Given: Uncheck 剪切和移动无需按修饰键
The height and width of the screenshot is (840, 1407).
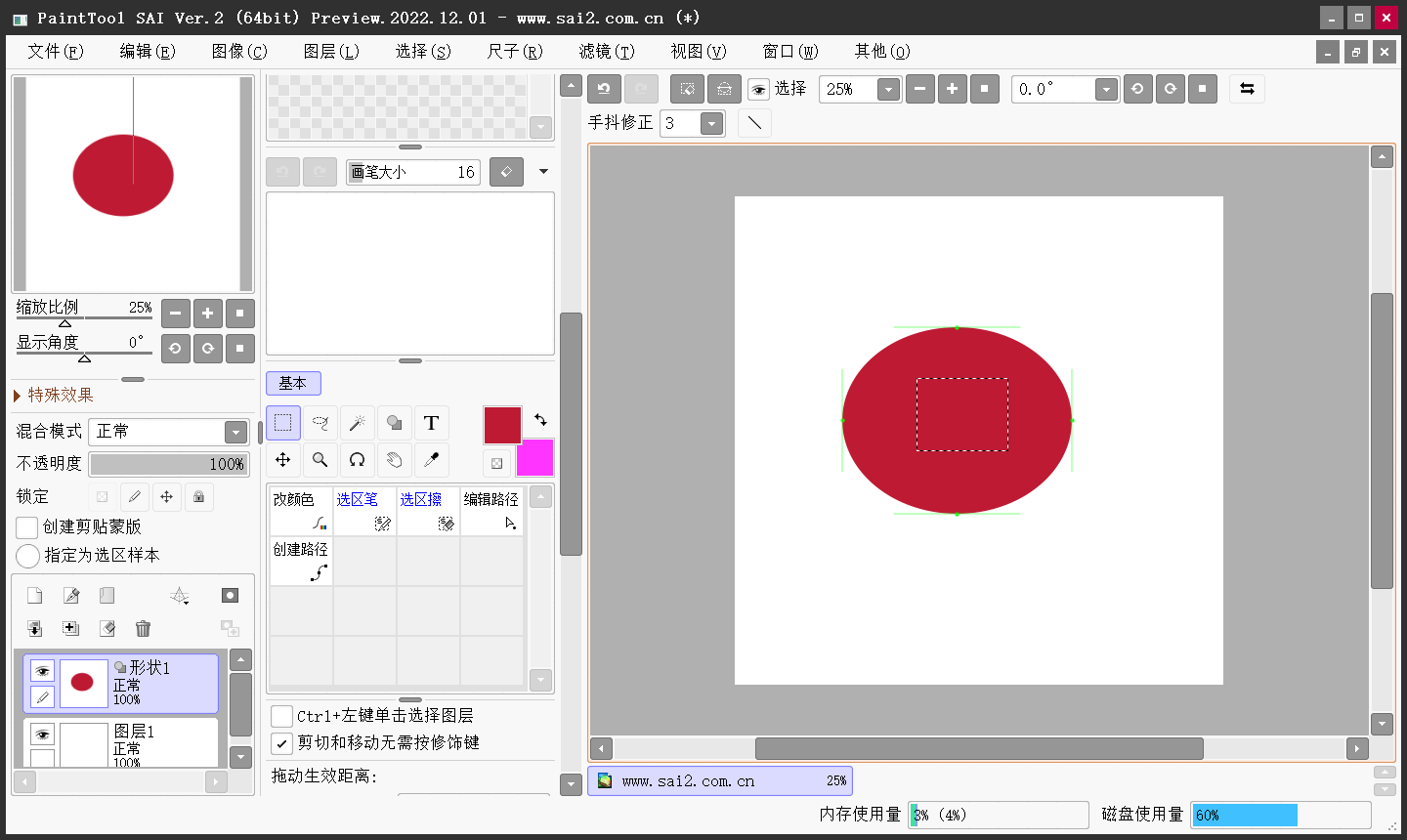Looking at the screenshot, I should point(281,743).
